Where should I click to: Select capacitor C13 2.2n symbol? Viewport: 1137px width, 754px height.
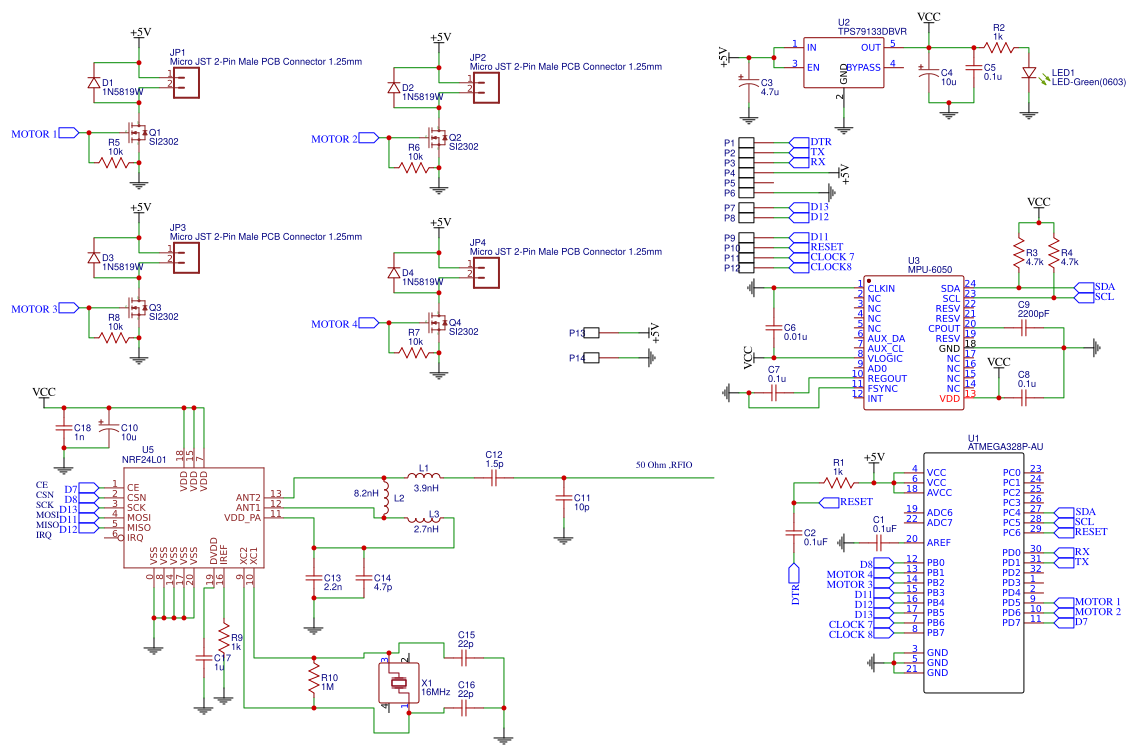[314, 578]
